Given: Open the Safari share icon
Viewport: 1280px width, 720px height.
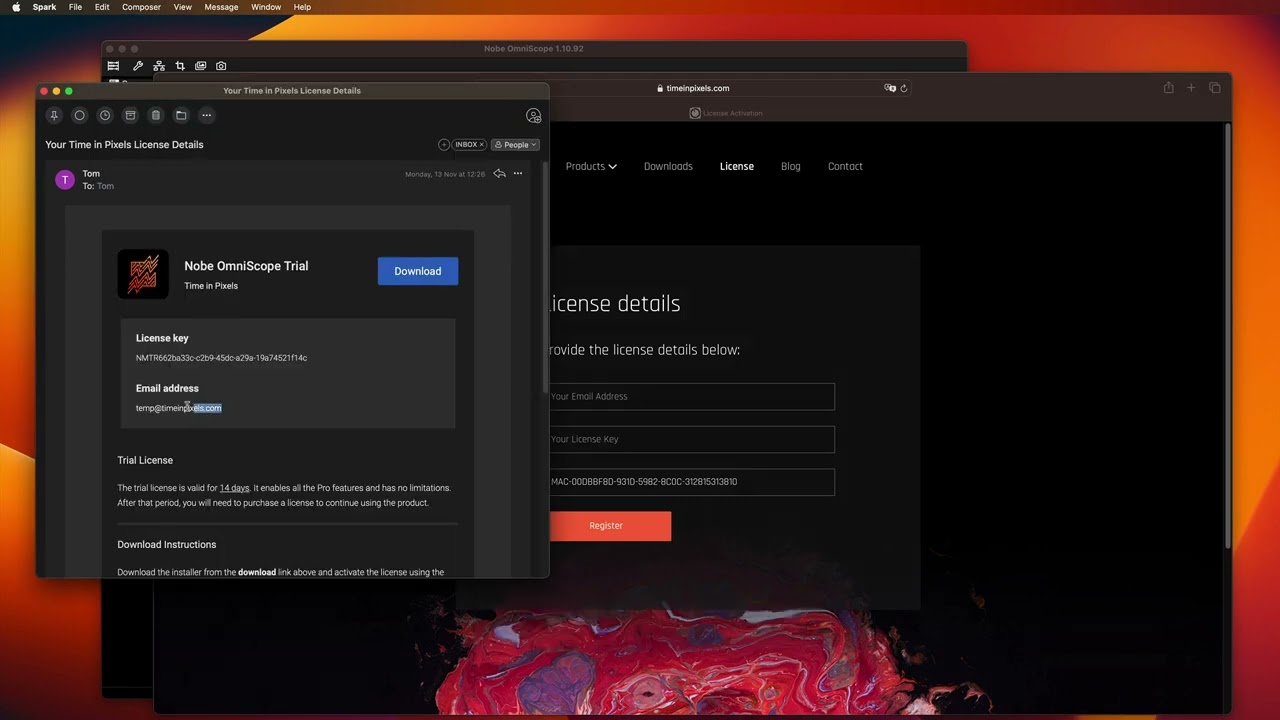Looking at the screenshot, I should 1168,88.
